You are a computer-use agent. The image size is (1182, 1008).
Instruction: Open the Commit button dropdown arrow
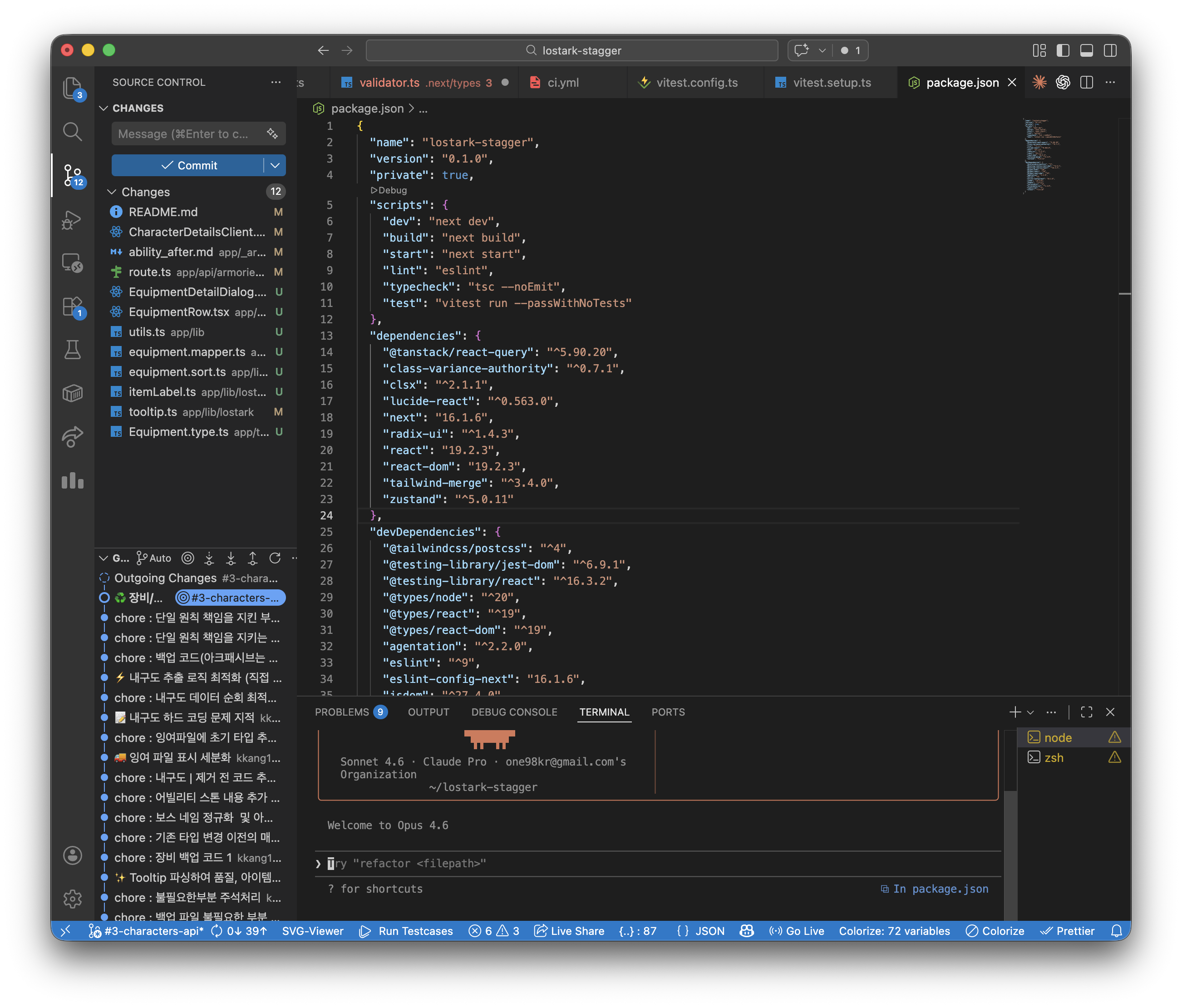(275, 165)
